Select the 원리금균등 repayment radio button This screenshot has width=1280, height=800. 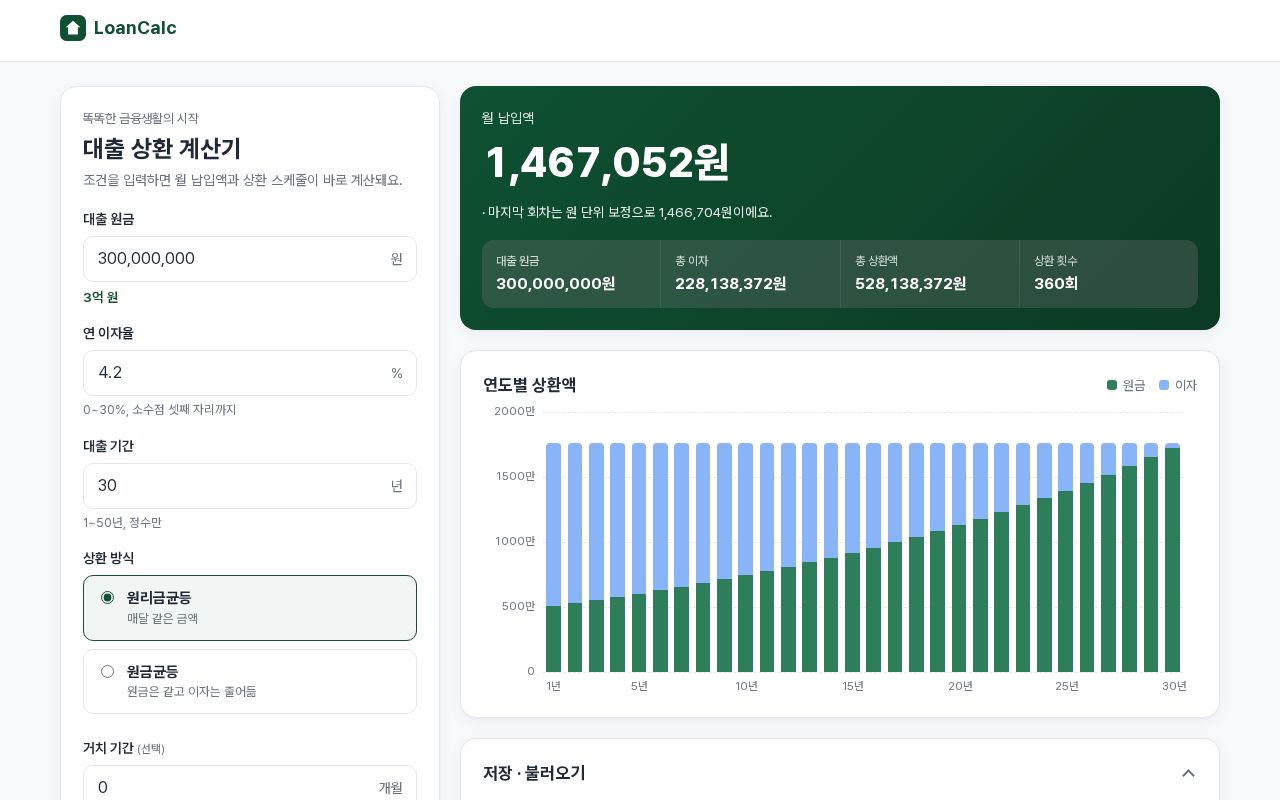(x=108, y=598)
